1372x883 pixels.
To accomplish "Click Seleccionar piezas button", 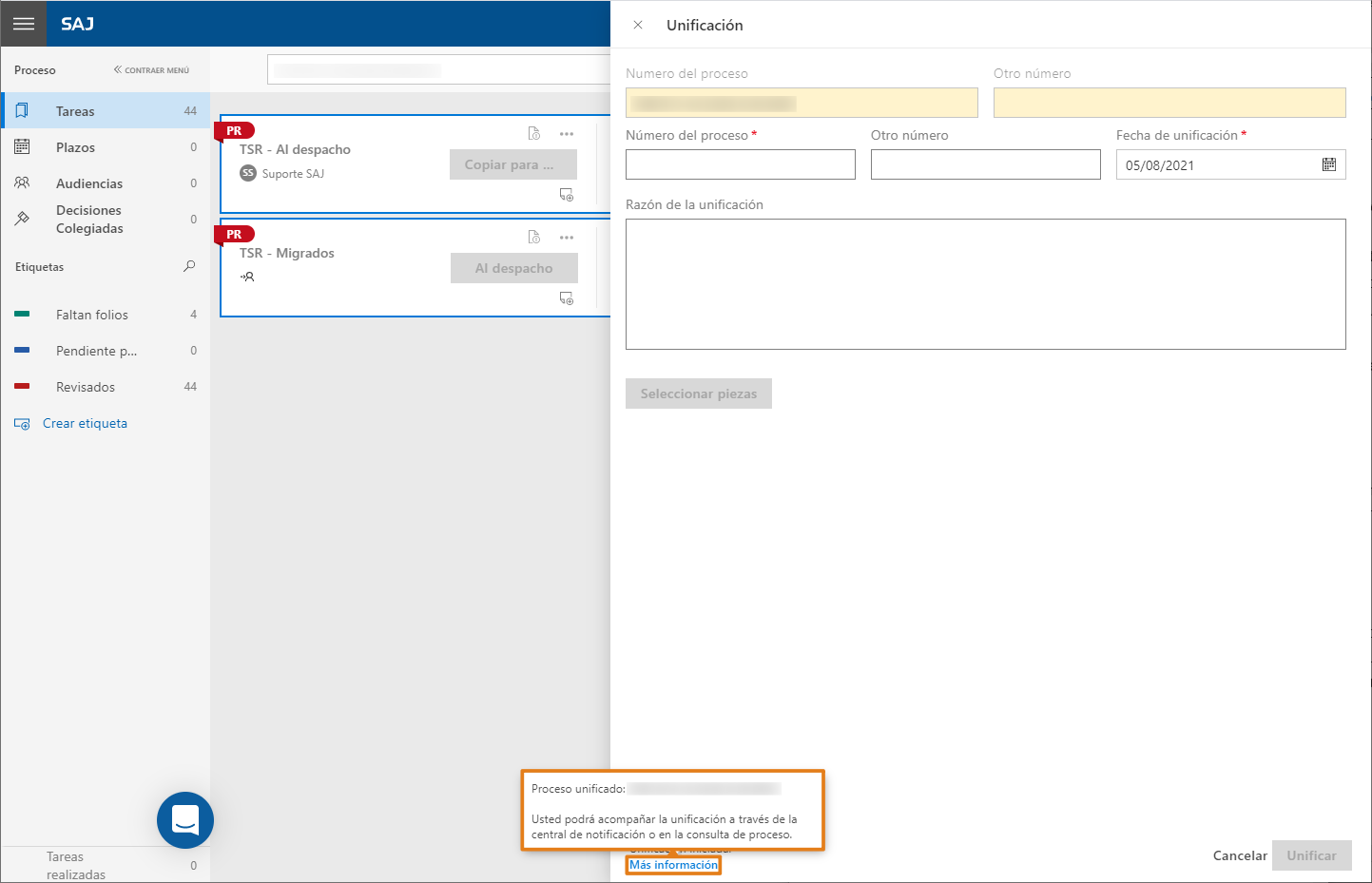I will coord(699,394).
